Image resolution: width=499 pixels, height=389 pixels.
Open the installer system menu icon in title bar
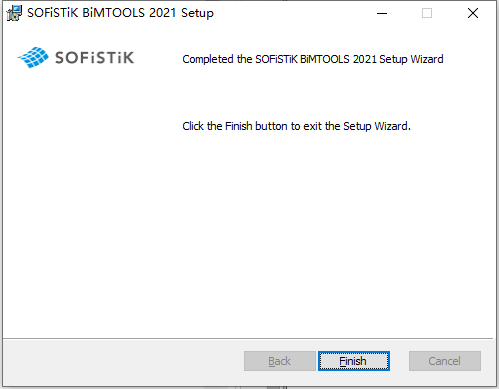[14, 13]
